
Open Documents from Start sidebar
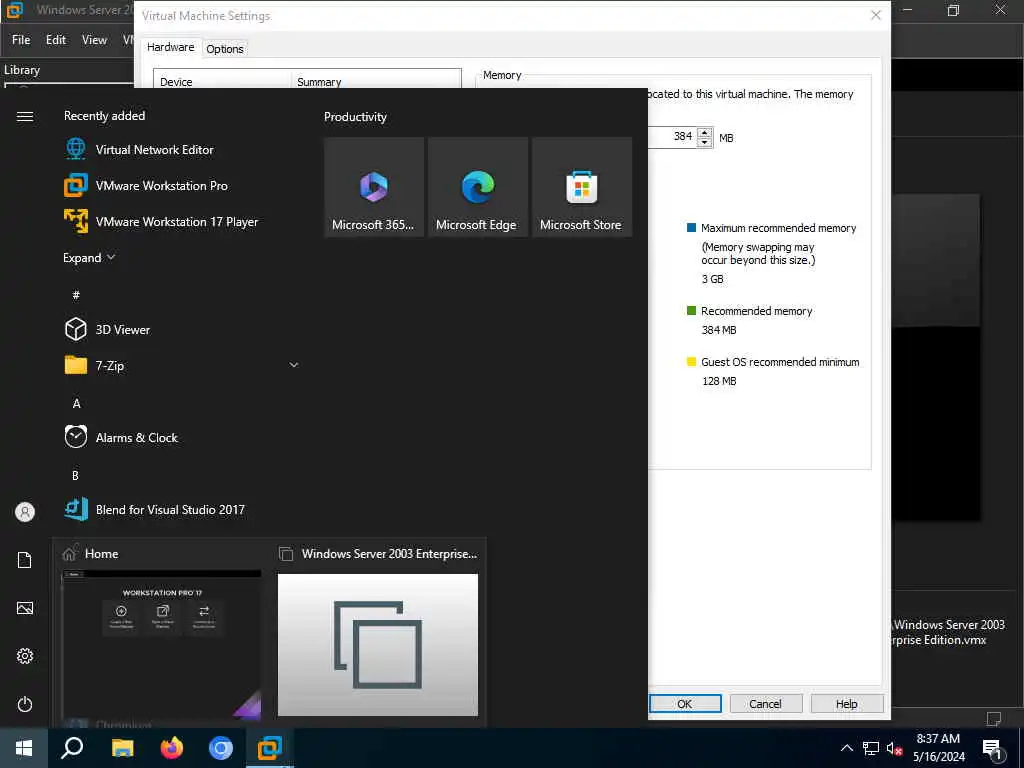25,560
